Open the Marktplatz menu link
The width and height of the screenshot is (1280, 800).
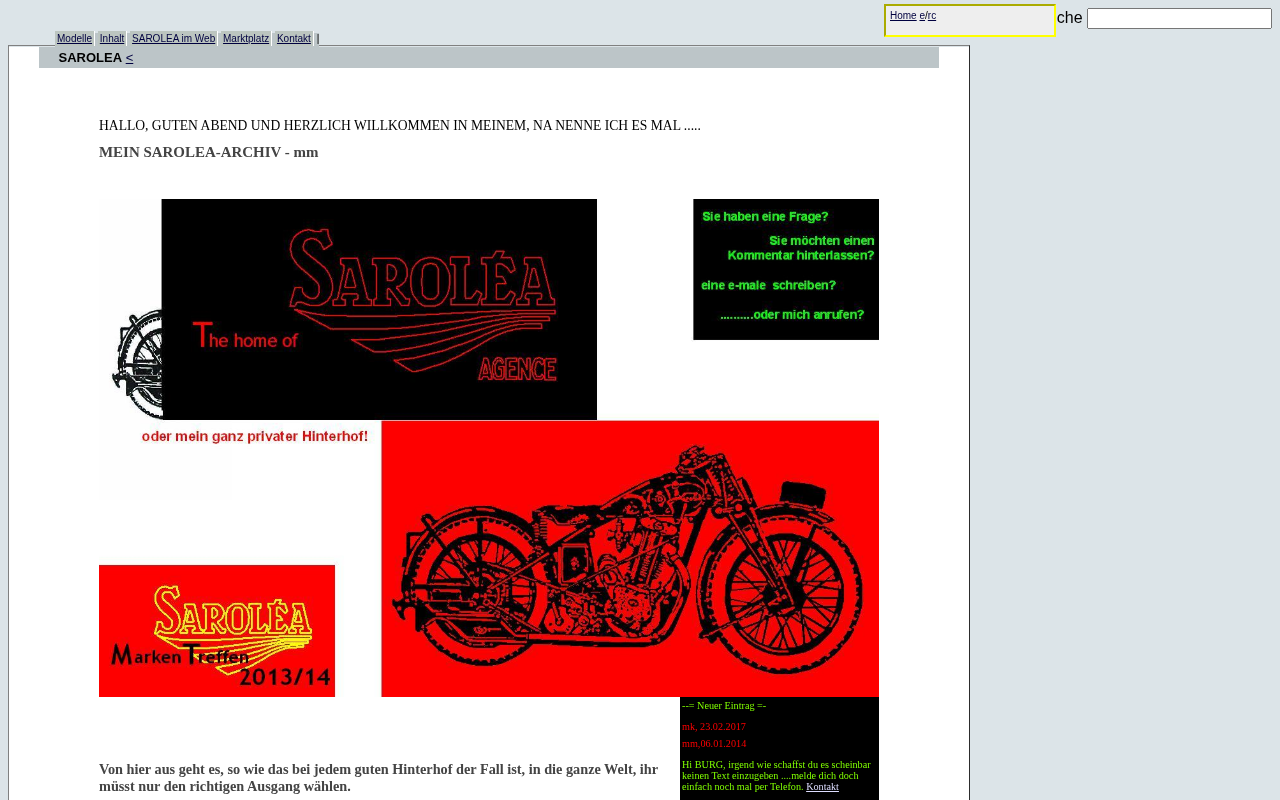(246, 39)
